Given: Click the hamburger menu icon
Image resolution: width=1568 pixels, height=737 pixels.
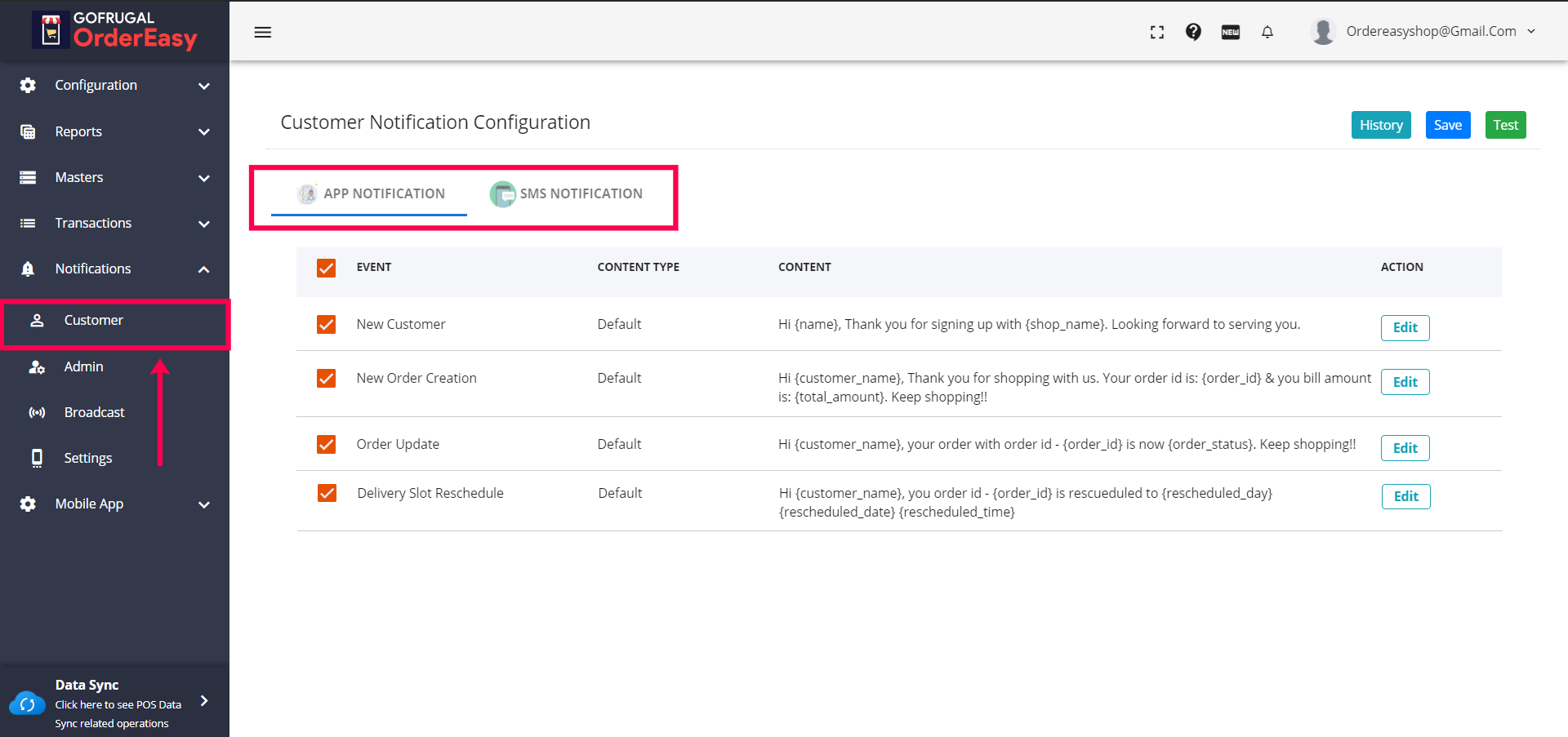Looking at the screenshot, I should (262, 33).
